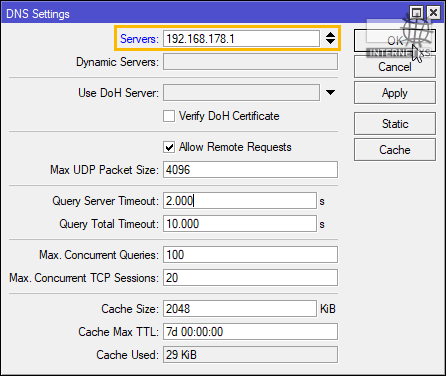Screen dimensions: 446x376
Task: Click the down arrow beside Servers field
Action: 330,42
